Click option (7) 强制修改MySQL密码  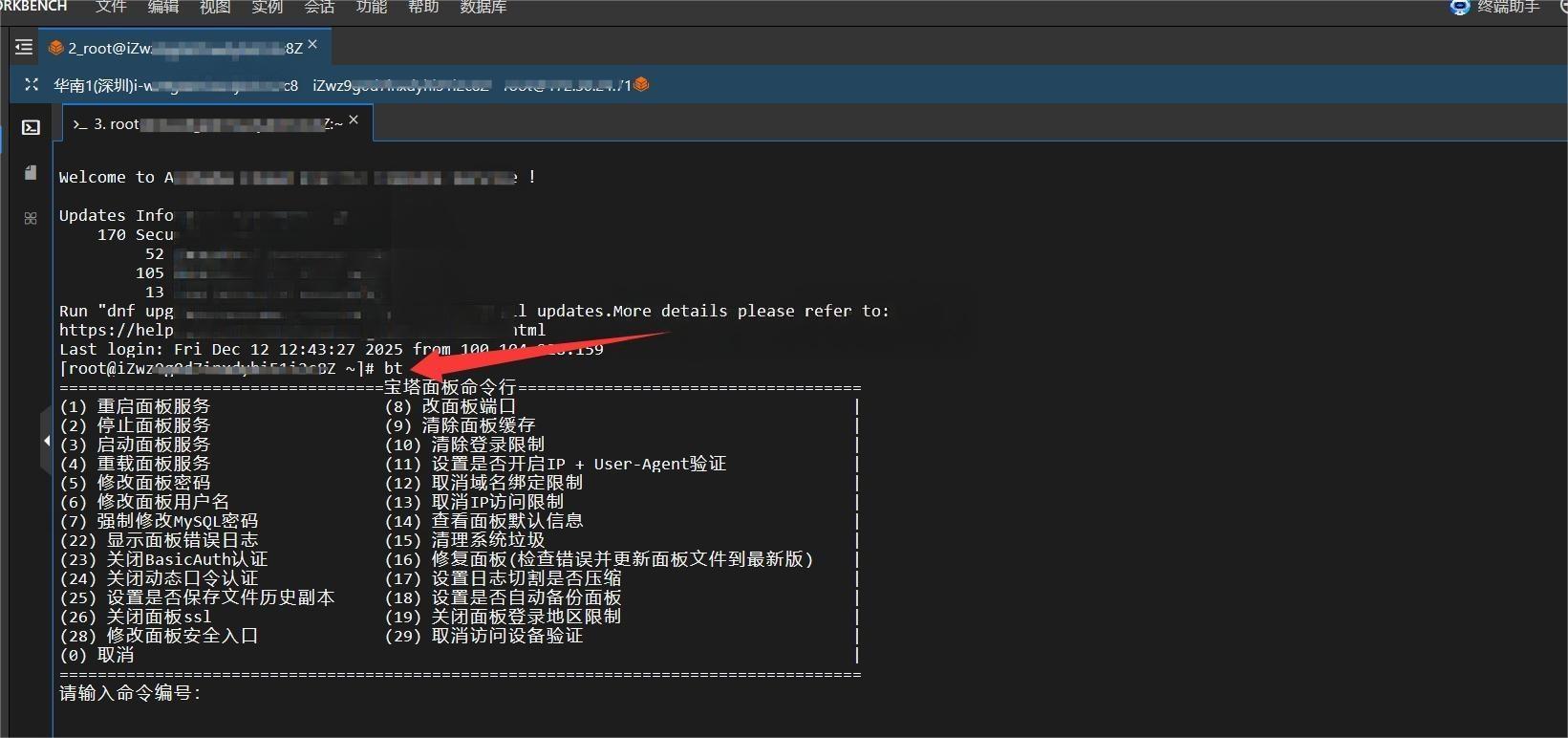(159, 521)
